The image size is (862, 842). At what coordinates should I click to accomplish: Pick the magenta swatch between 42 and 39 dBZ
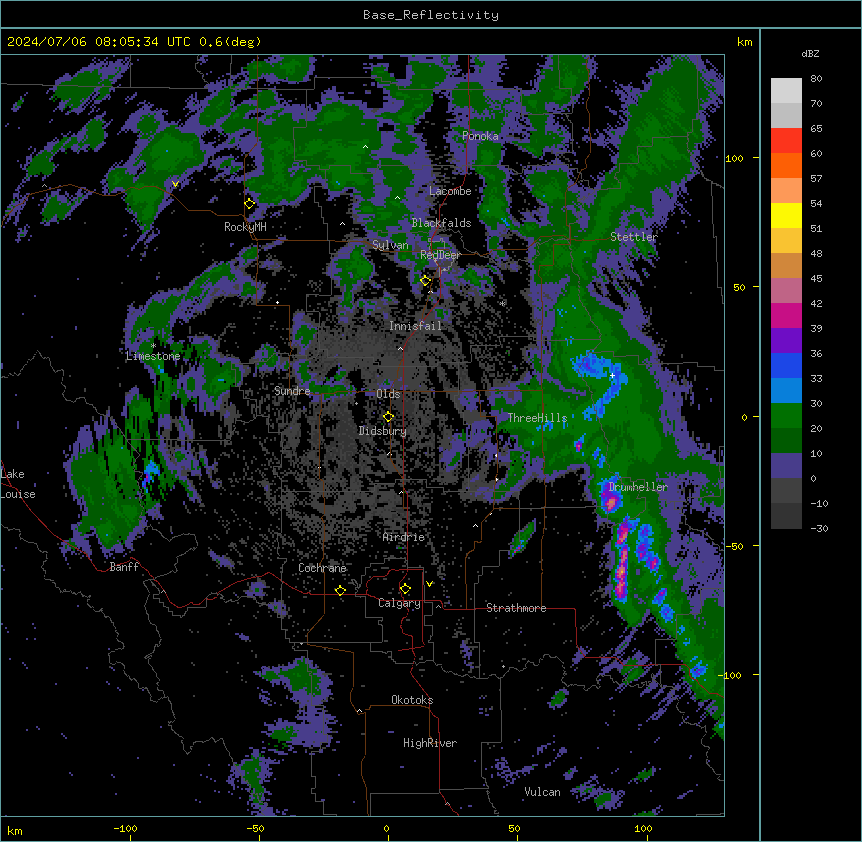click(786, 315)
